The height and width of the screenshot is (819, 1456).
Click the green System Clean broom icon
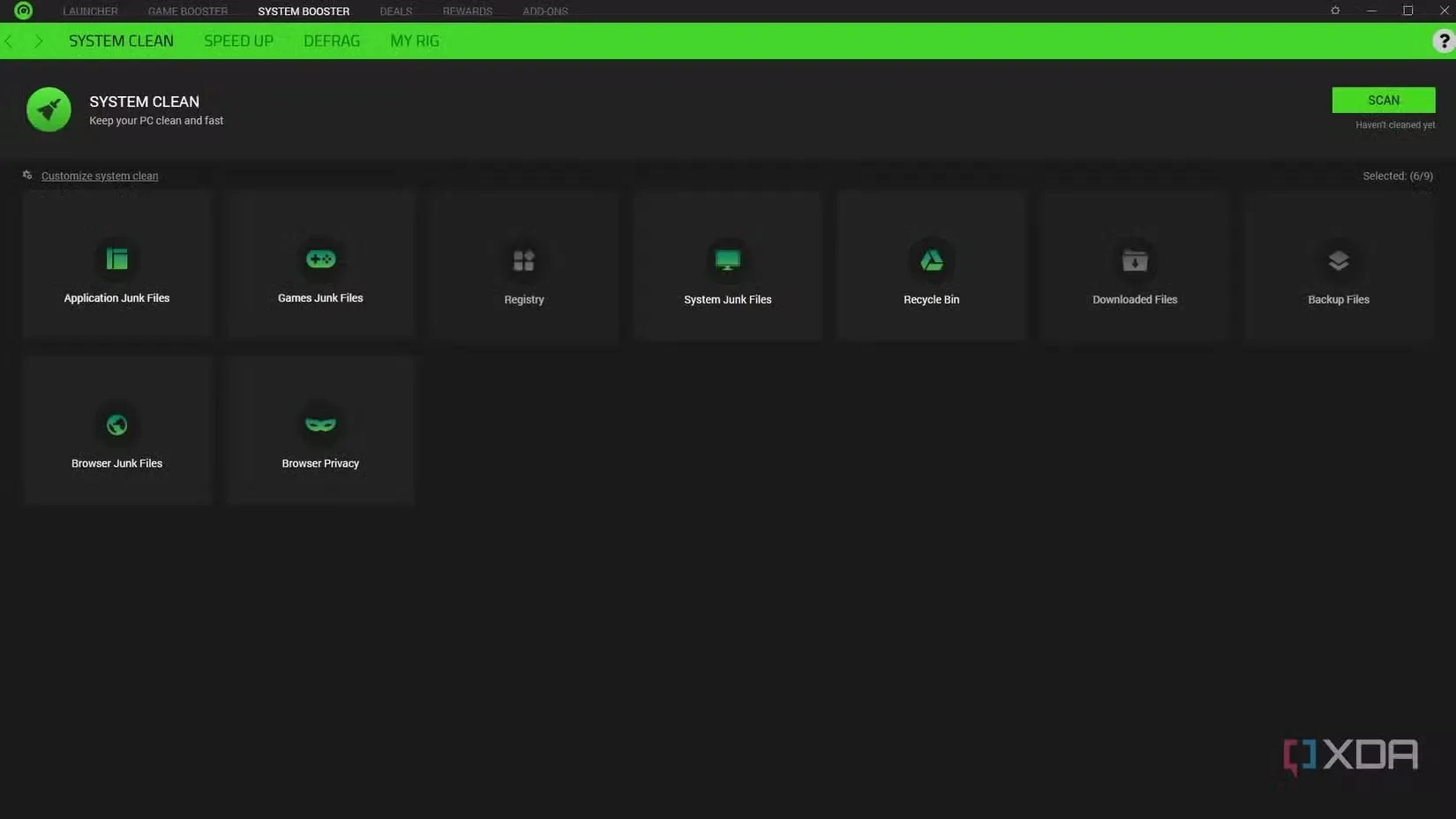coord(49,109)
